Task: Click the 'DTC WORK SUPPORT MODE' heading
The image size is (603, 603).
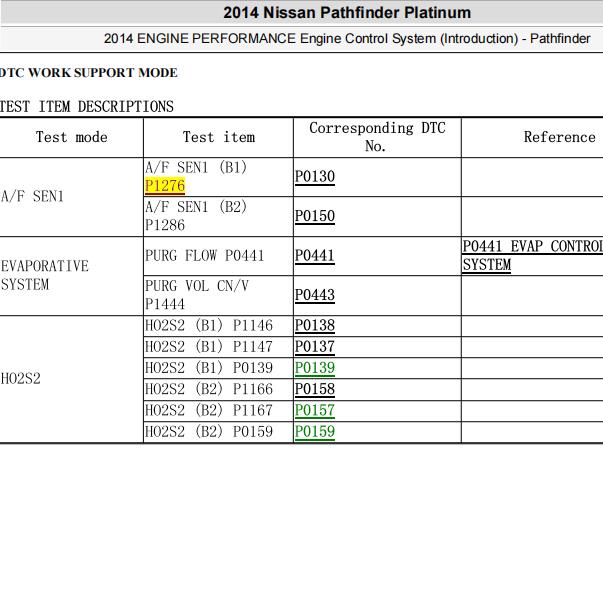Action: click(89, 73)
